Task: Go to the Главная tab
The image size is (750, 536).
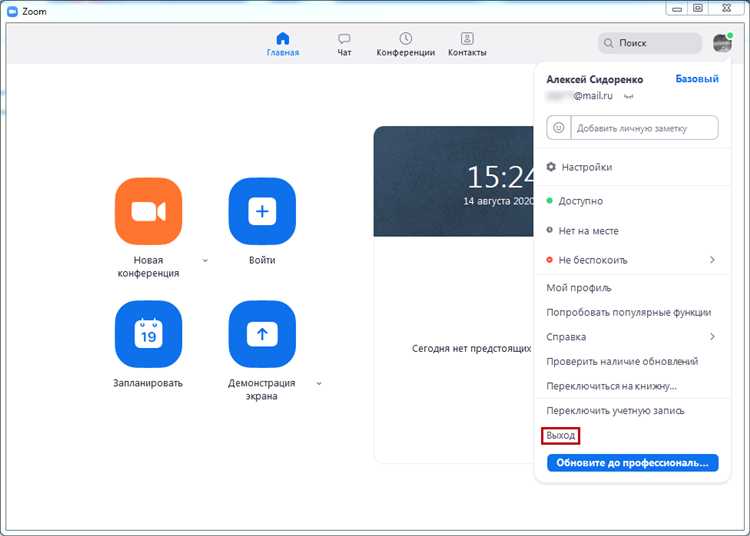Action: 283,44
